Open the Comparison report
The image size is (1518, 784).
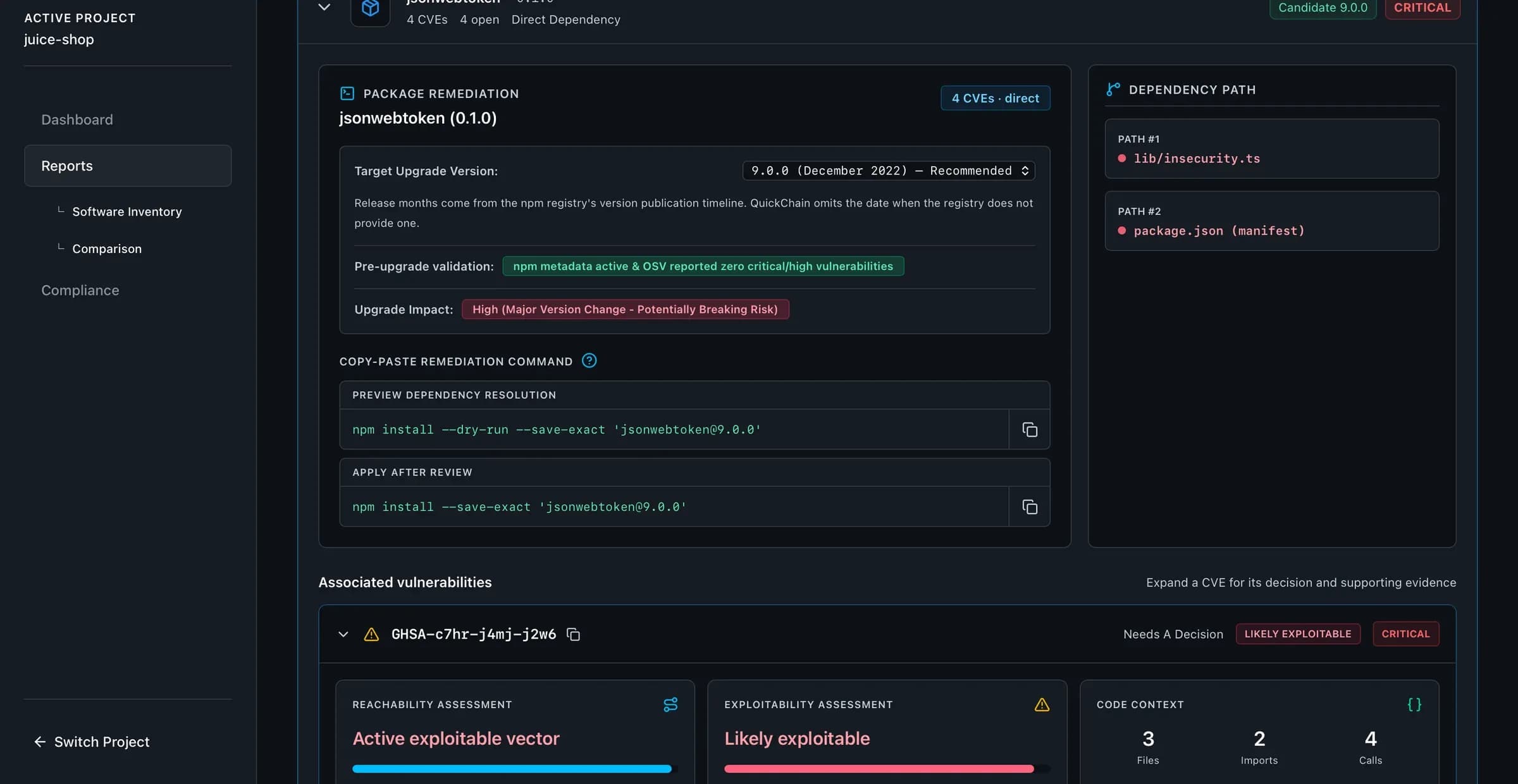(x=107, y=249)
